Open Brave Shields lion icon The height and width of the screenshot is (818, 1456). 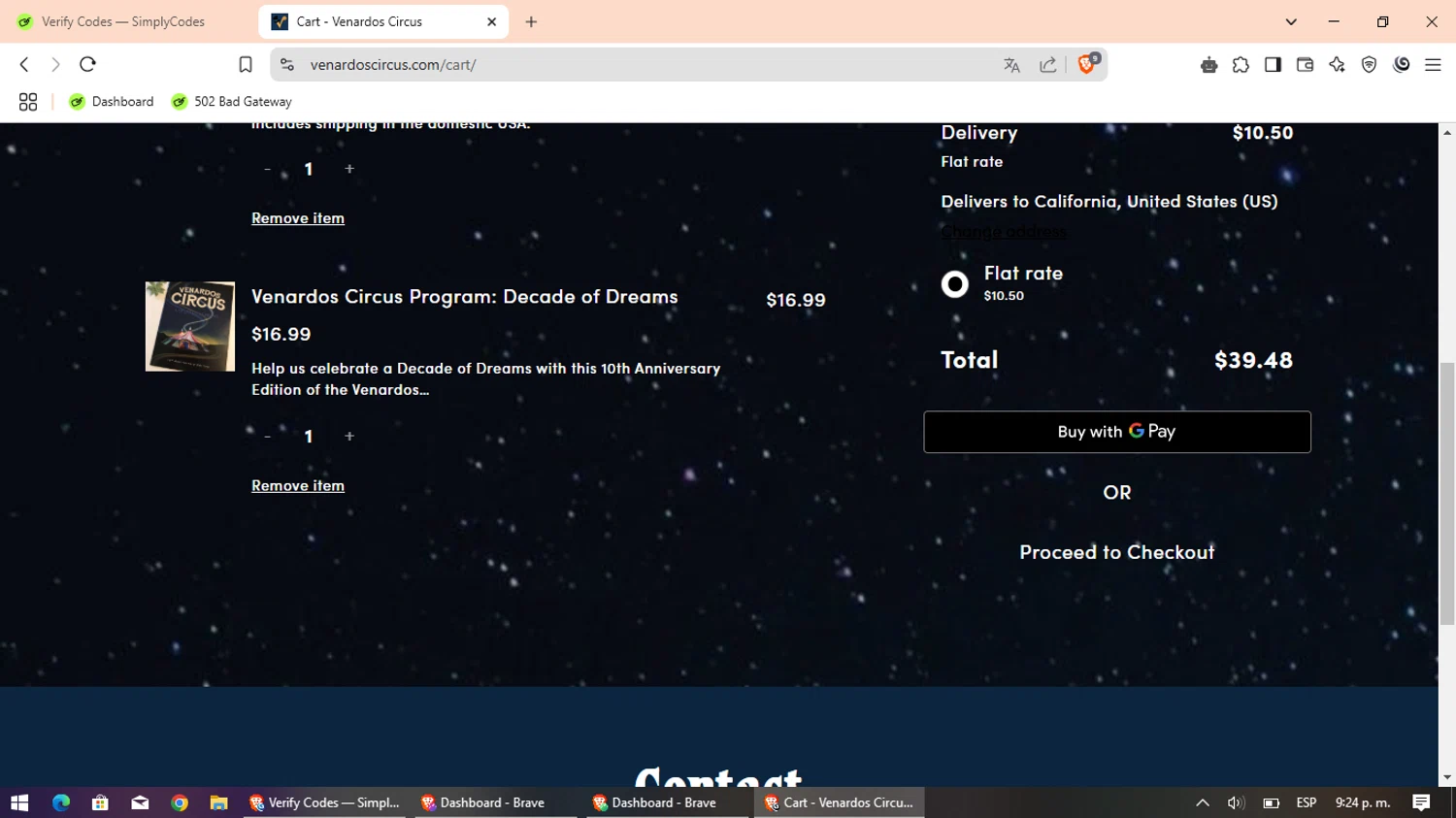[x=1087, y=64]
